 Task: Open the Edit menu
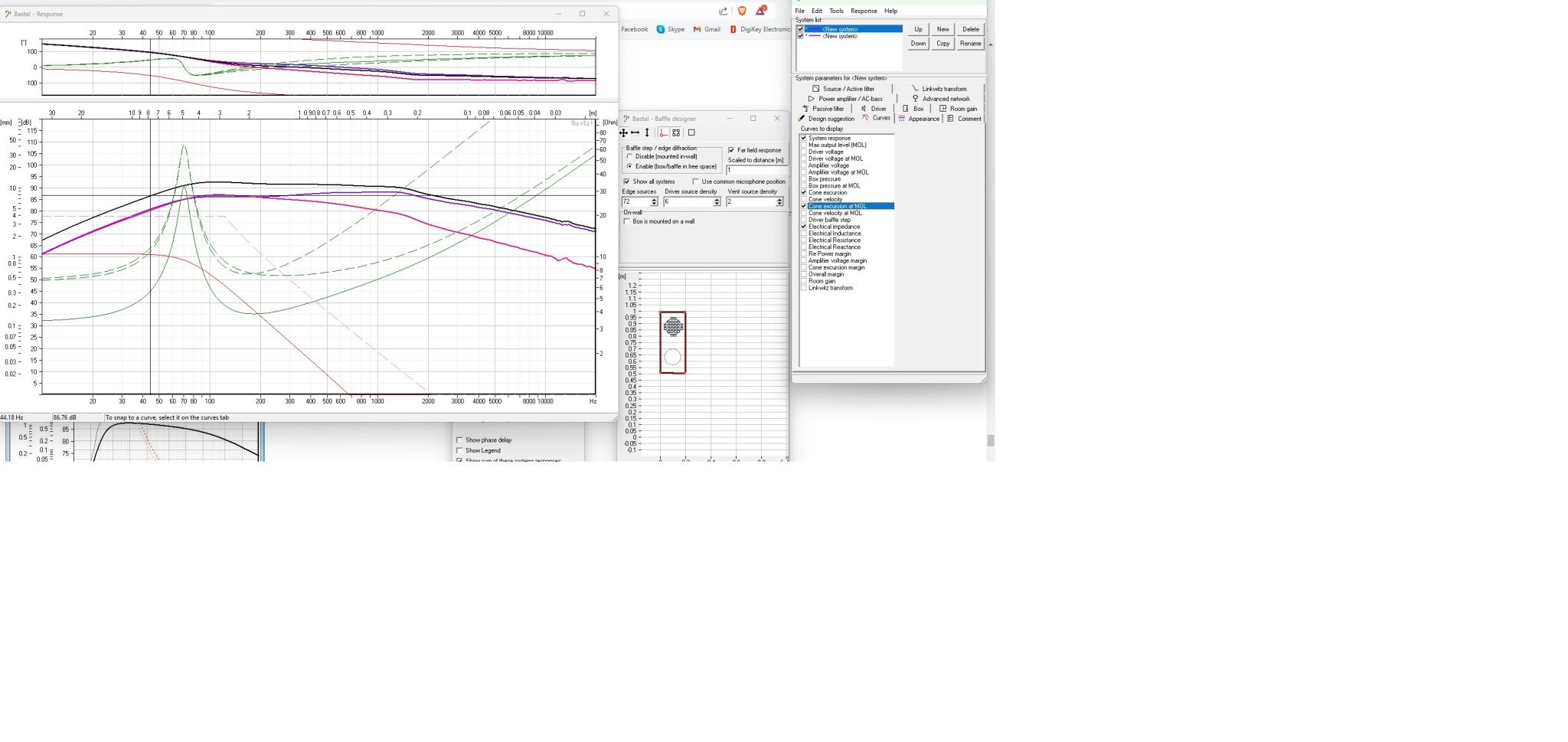point(817,11)
